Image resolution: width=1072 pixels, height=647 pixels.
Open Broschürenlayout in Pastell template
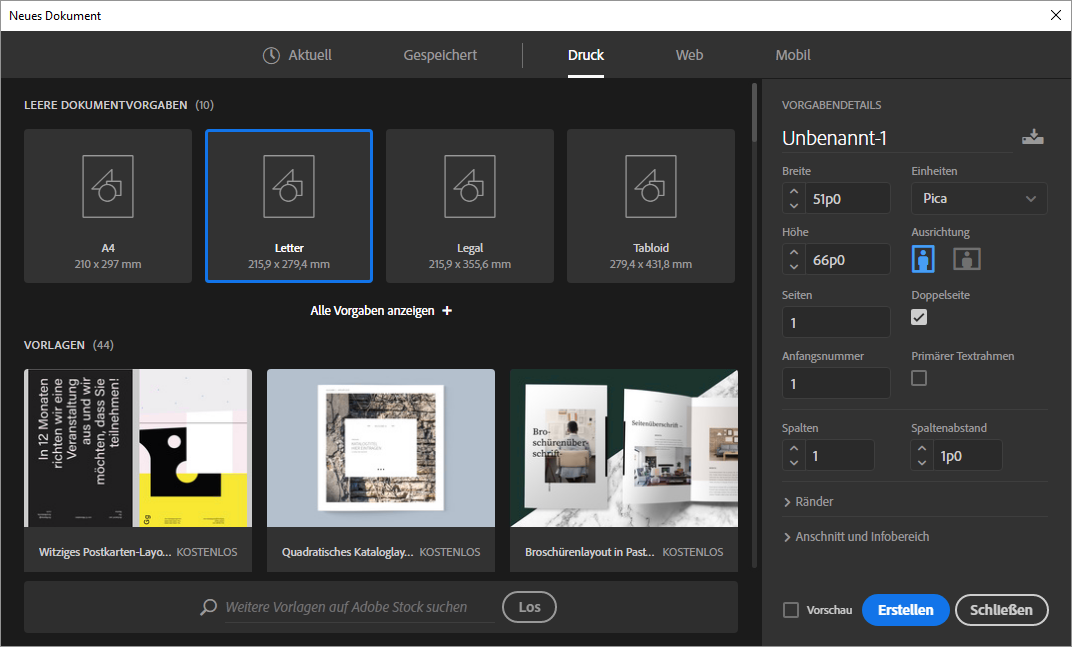[x=624, y=471]
